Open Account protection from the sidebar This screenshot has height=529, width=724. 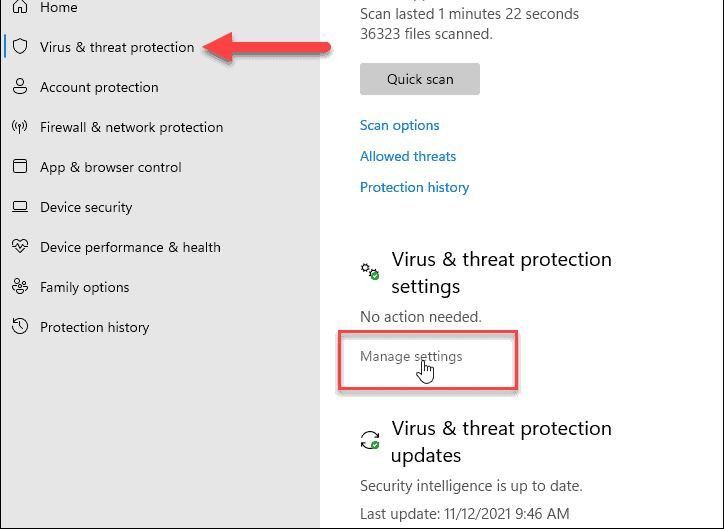99,87
